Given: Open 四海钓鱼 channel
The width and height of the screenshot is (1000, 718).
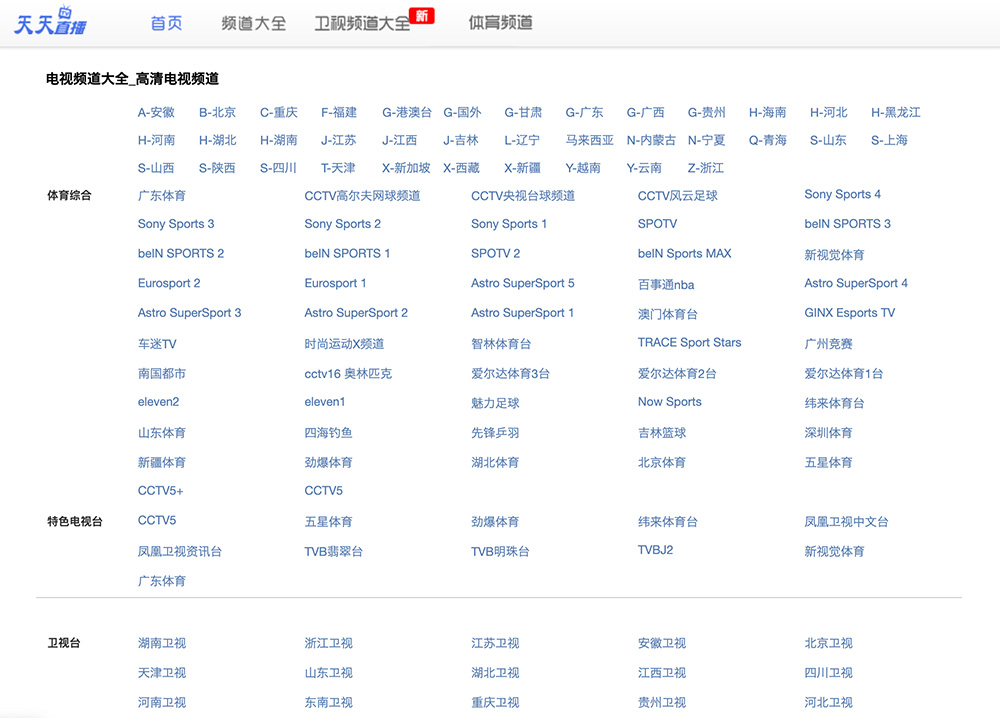Looking at the screenshot, I should pos(328,433).
